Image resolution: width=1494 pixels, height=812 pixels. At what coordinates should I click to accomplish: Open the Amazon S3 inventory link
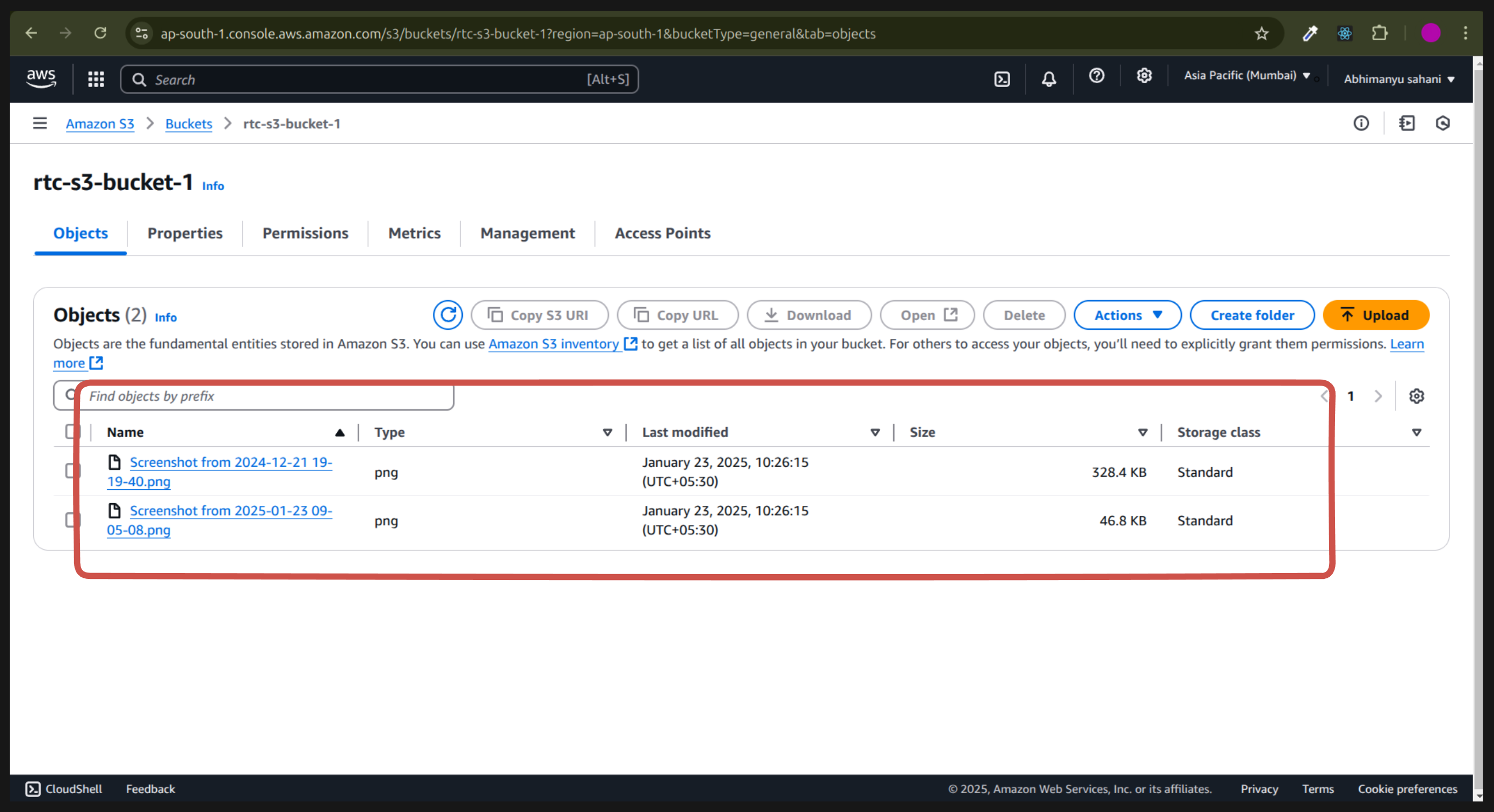(x=562, y=343)
